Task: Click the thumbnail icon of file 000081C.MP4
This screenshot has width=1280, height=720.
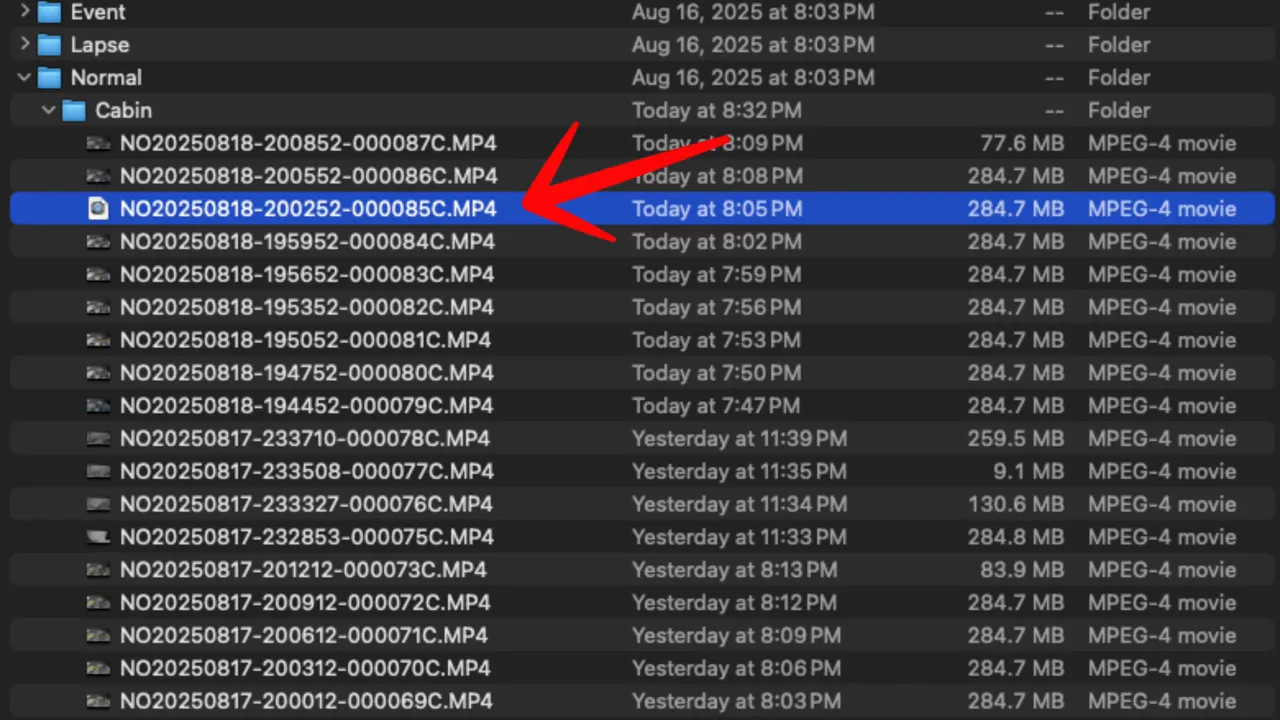Action: coord(98,340)
